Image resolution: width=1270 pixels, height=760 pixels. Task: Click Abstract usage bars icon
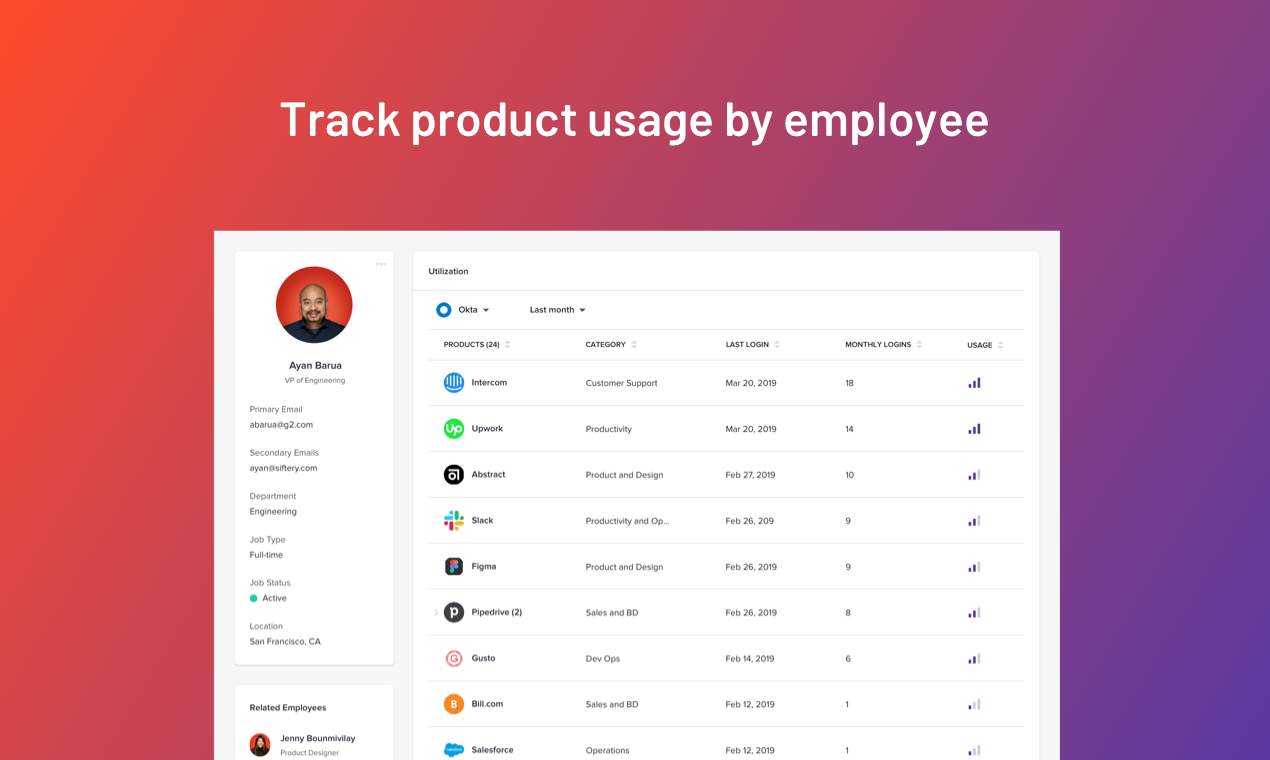tap(974, 475)
